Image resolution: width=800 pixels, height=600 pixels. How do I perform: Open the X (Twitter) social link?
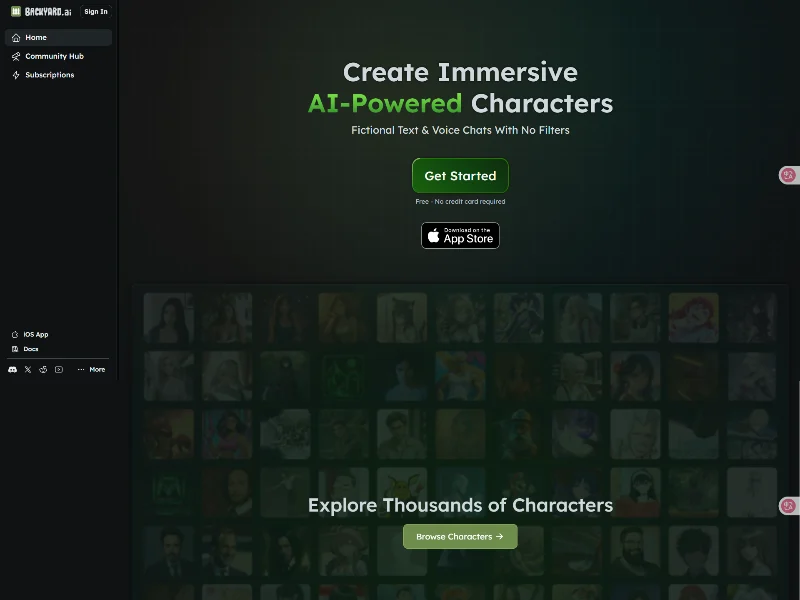(28, 369)
